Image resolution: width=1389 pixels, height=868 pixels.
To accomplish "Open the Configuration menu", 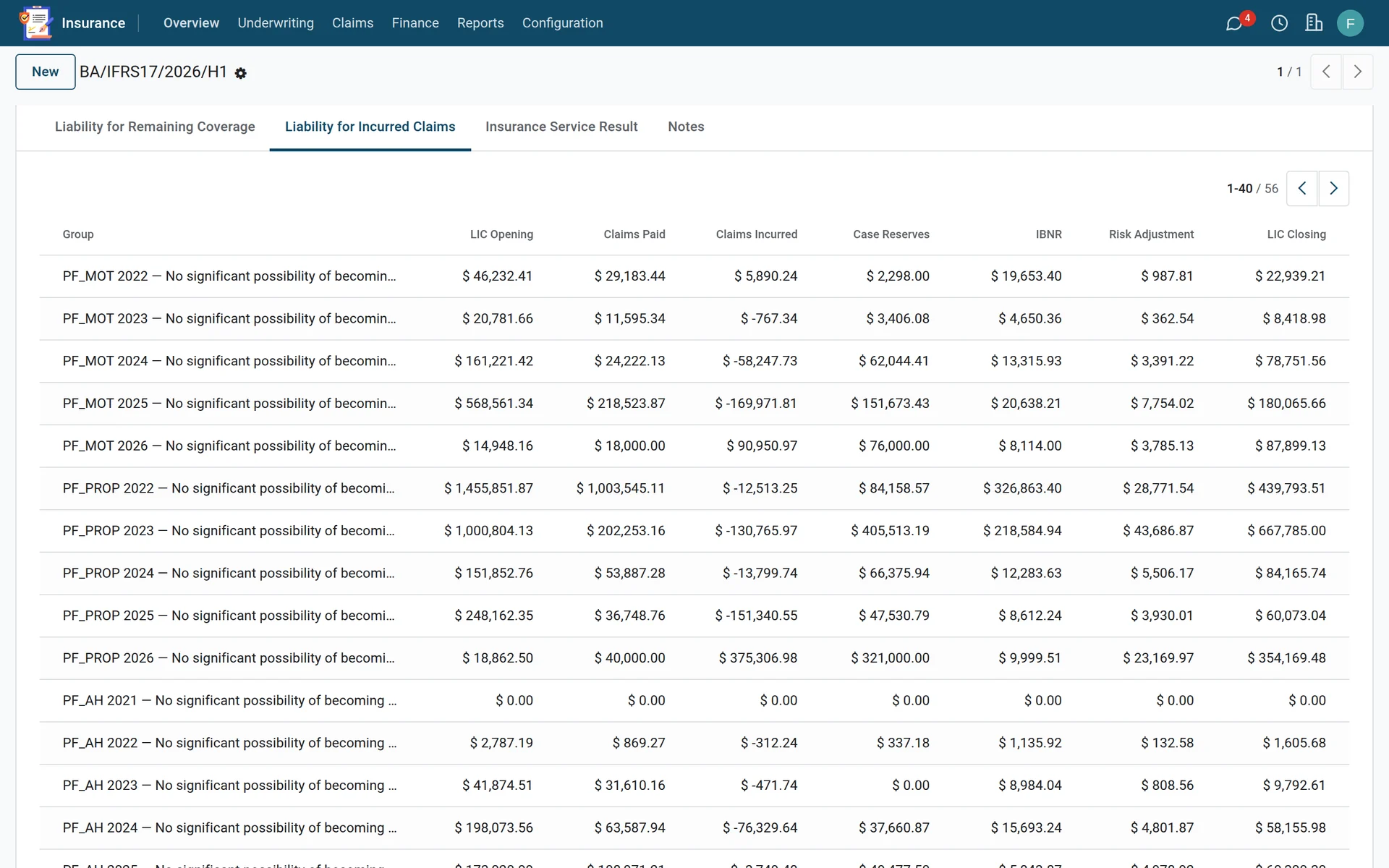I will coord(562,23).
